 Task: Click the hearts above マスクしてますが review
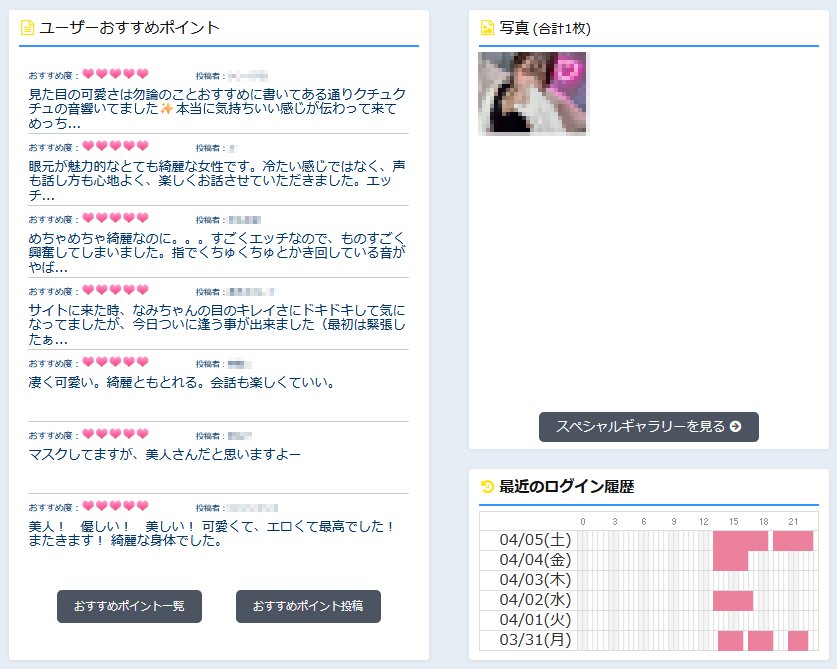(x=115, y=435)
